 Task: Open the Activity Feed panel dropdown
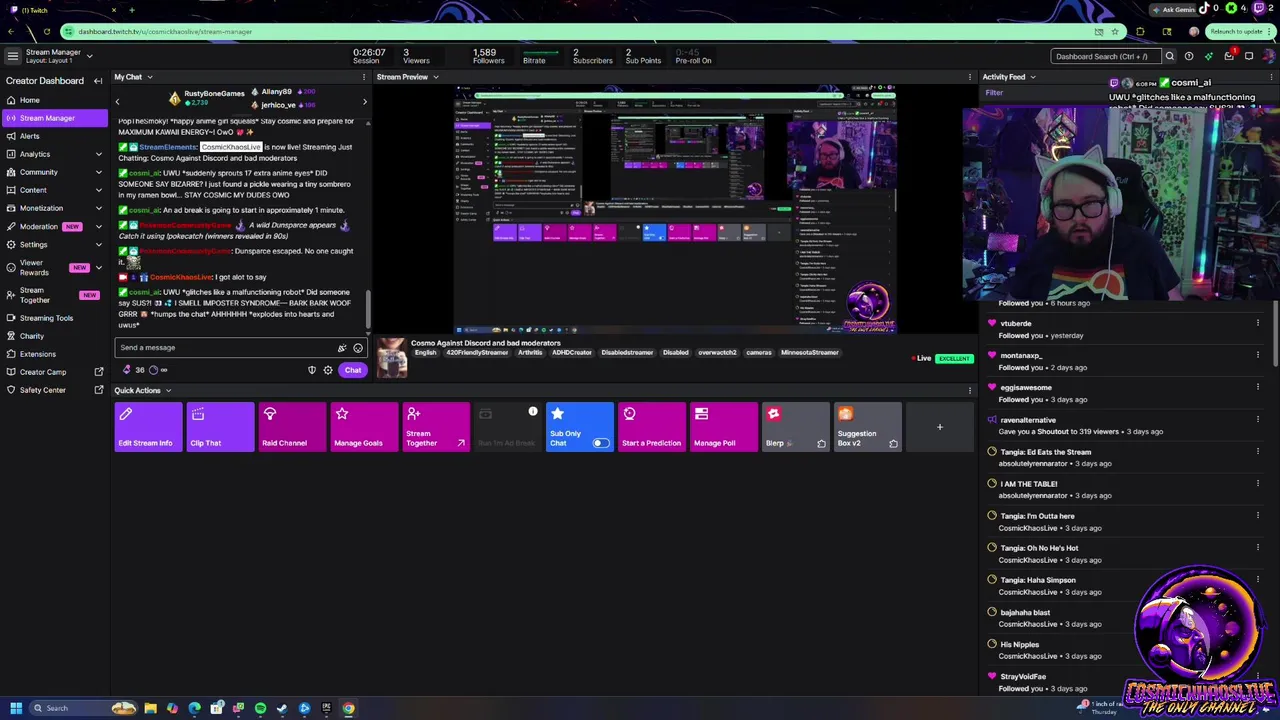click(1032, 77)
